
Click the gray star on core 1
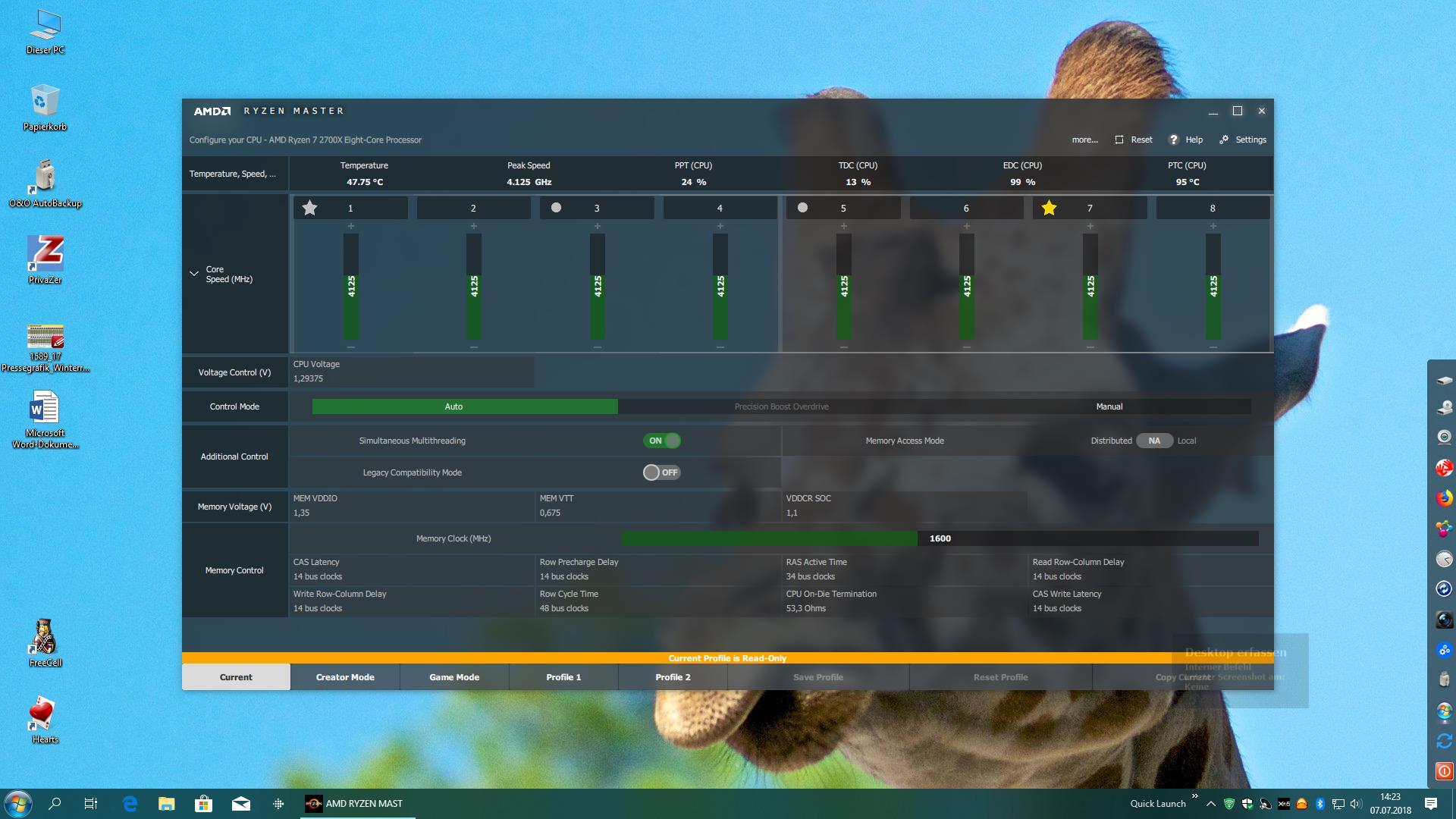click(x=309, y=208)
